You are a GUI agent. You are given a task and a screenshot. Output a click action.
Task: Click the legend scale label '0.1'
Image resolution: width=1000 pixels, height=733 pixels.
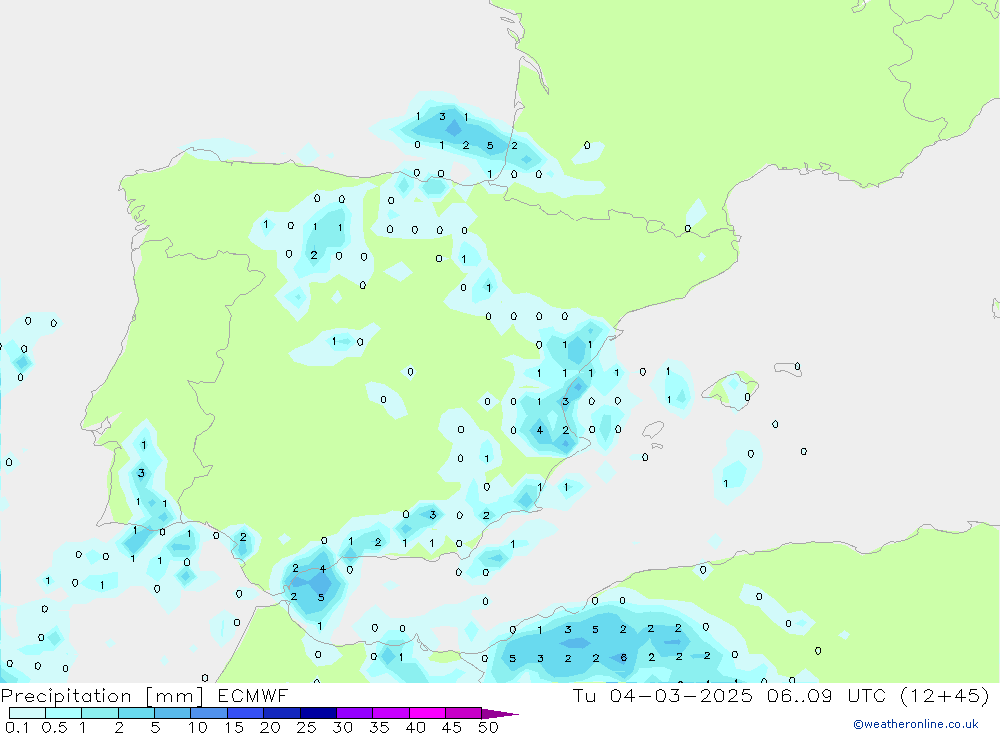[x=17, y=727]
